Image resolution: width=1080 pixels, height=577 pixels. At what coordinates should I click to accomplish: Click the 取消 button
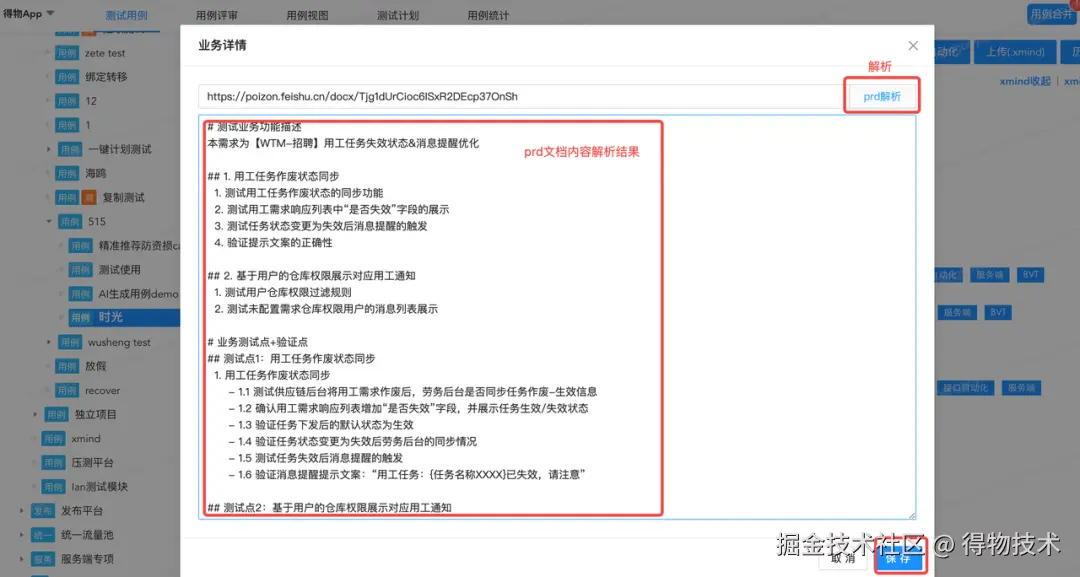pos(842,558)
